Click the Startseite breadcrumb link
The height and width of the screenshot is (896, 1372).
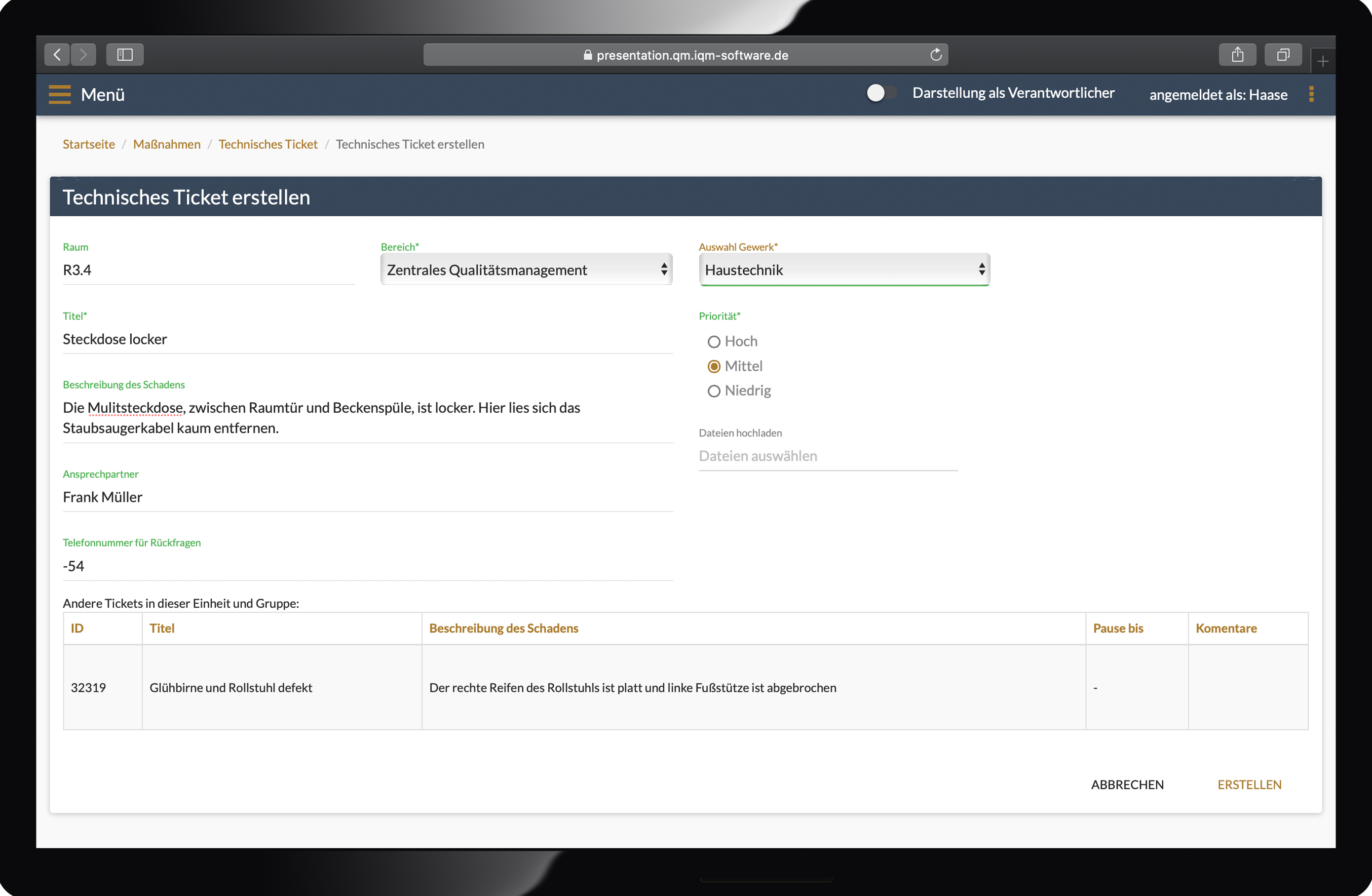[x=89, y=144]
